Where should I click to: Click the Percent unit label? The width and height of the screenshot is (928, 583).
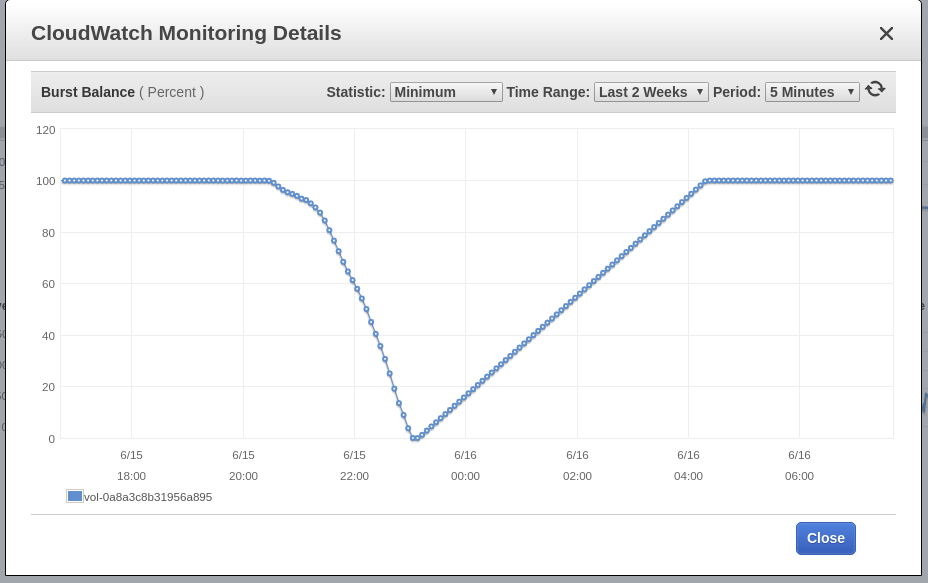[x=172, y=92]
